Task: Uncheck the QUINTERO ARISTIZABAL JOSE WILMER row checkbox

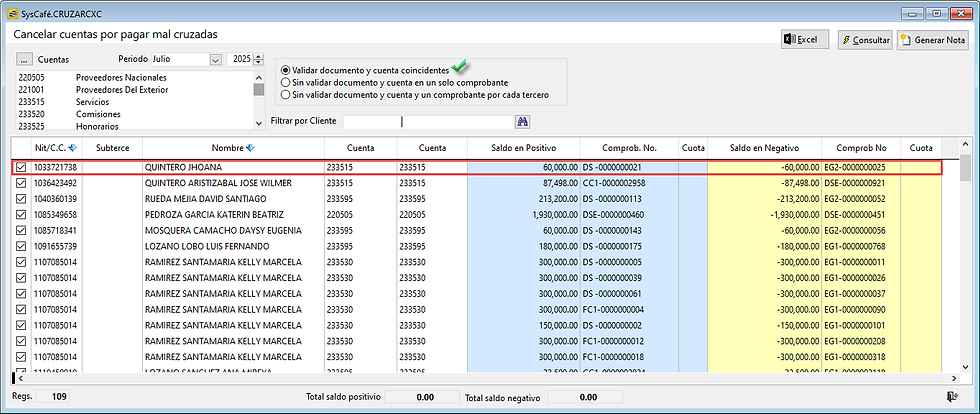Action: pos(21,183)
